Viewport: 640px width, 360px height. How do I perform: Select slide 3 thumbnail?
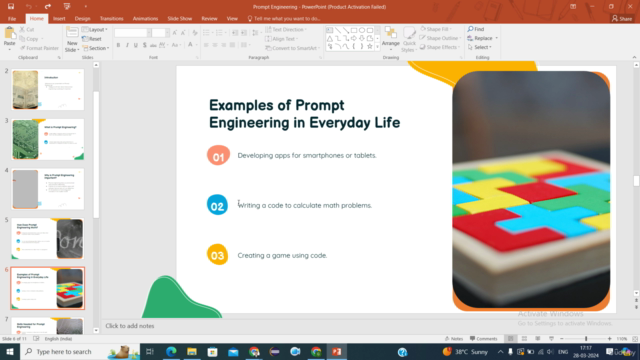48,140
